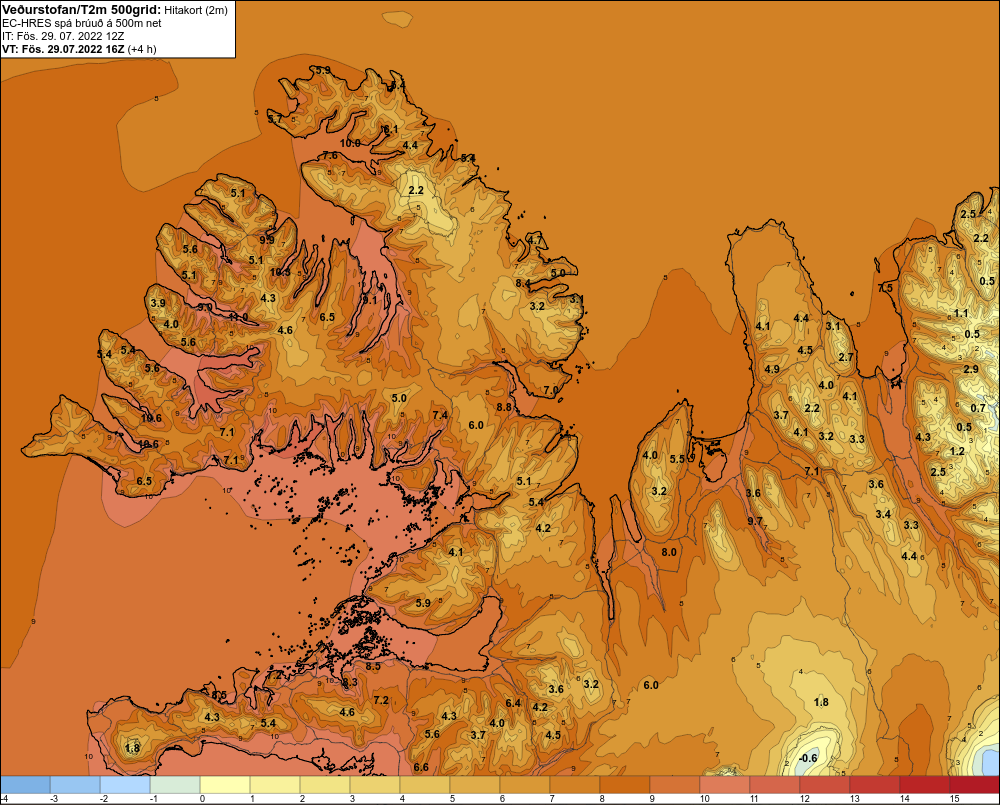Click the 4.7 temperature value on the map
This screenshot has width=1000, height=805.
535,240
